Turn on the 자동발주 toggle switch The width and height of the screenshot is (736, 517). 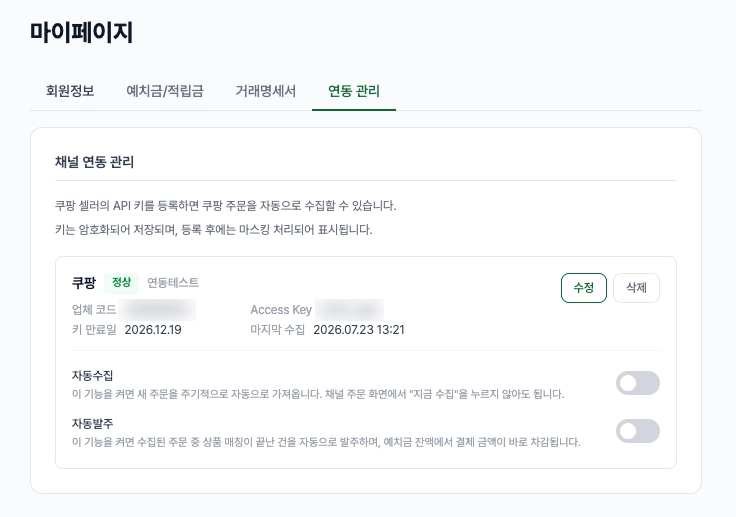pyautogui.click(x=637, y=431)
